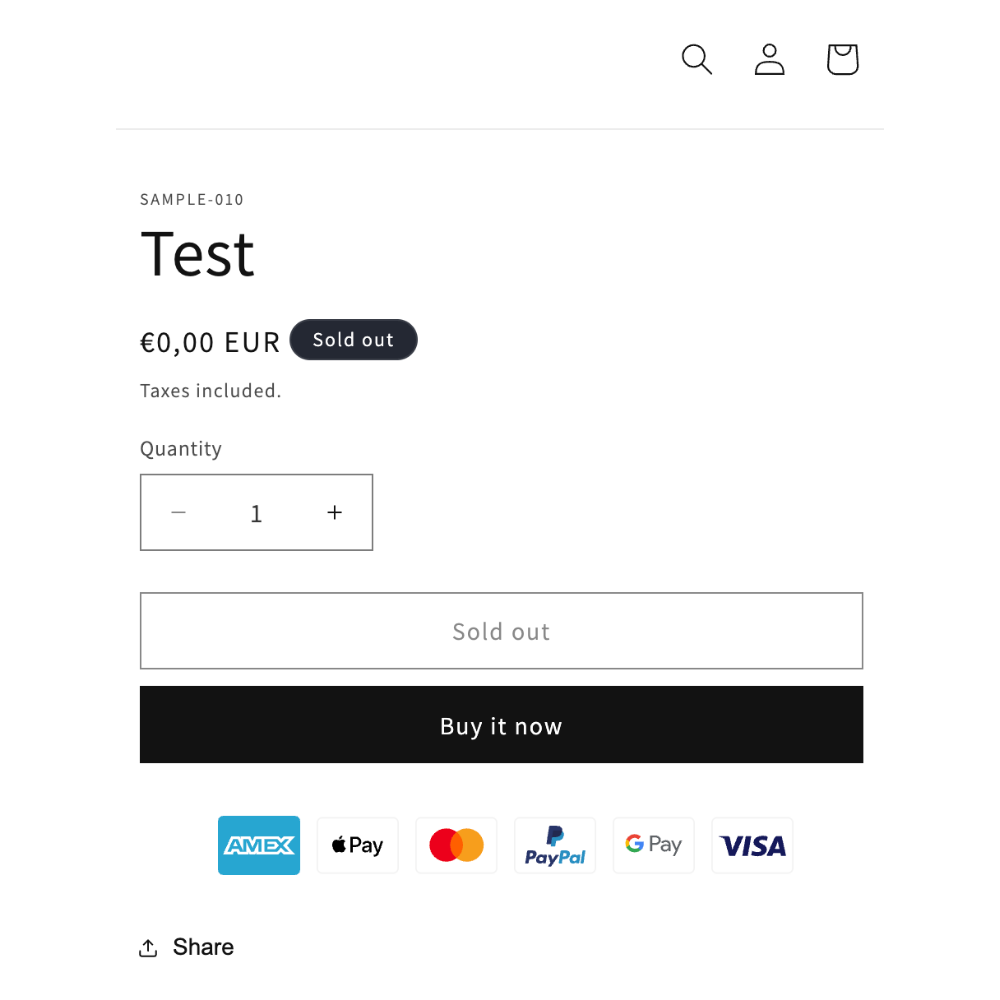Click the Test product title
The image size is (1000, 1000).
tap(197, 254)
